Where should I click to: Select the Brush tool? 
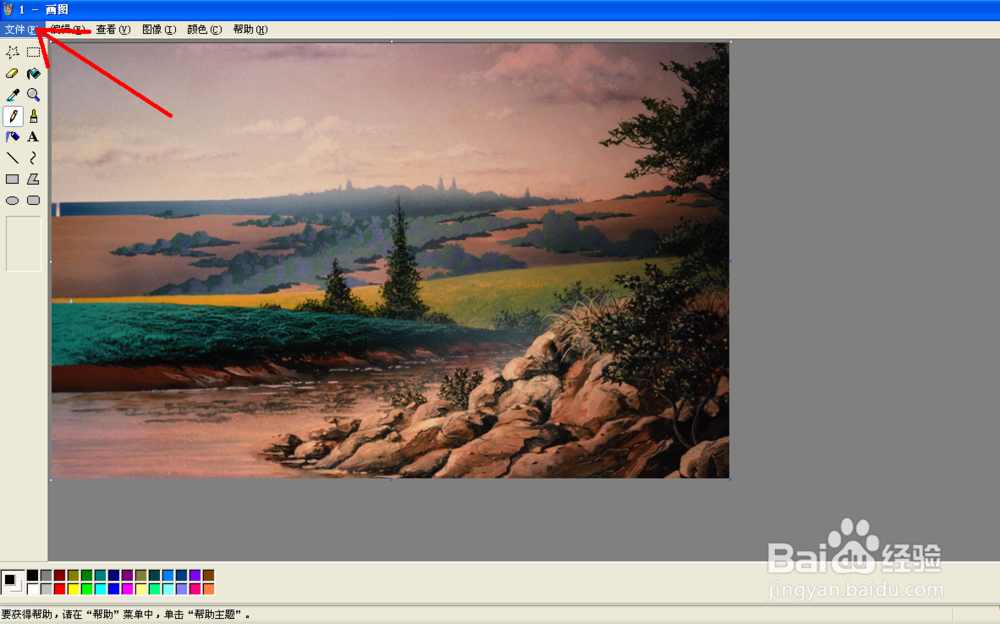coord(33,115)
